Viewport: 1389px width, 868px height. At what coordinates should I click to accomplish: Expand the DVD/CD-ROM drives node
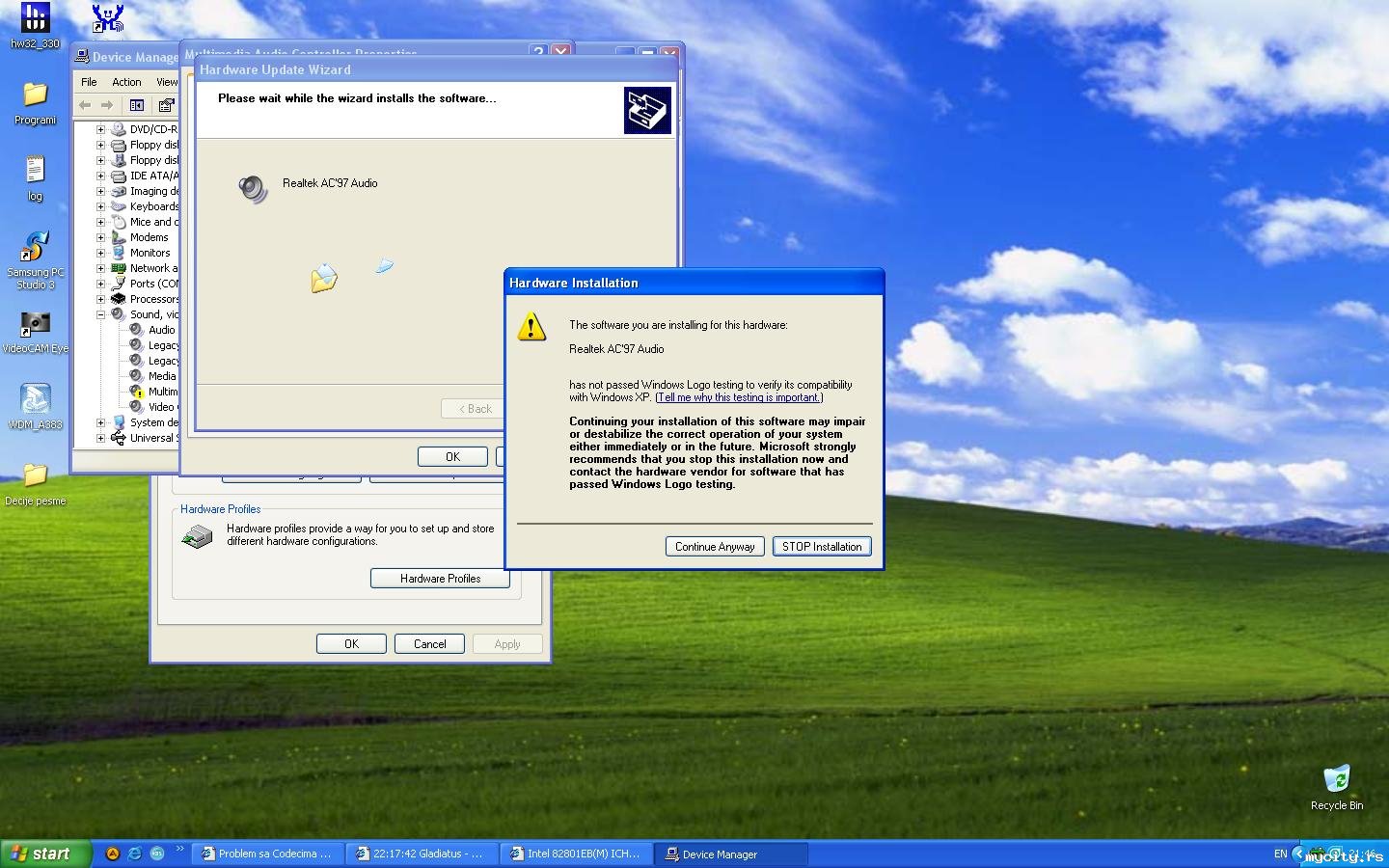100,129
